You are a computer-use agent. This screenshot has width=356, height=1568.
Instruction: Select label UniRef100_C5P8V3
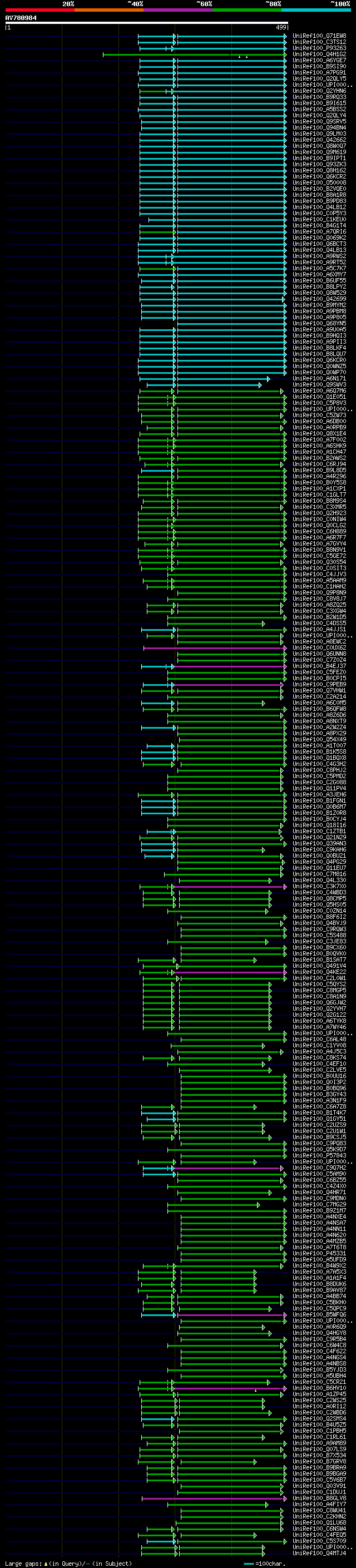319,403
